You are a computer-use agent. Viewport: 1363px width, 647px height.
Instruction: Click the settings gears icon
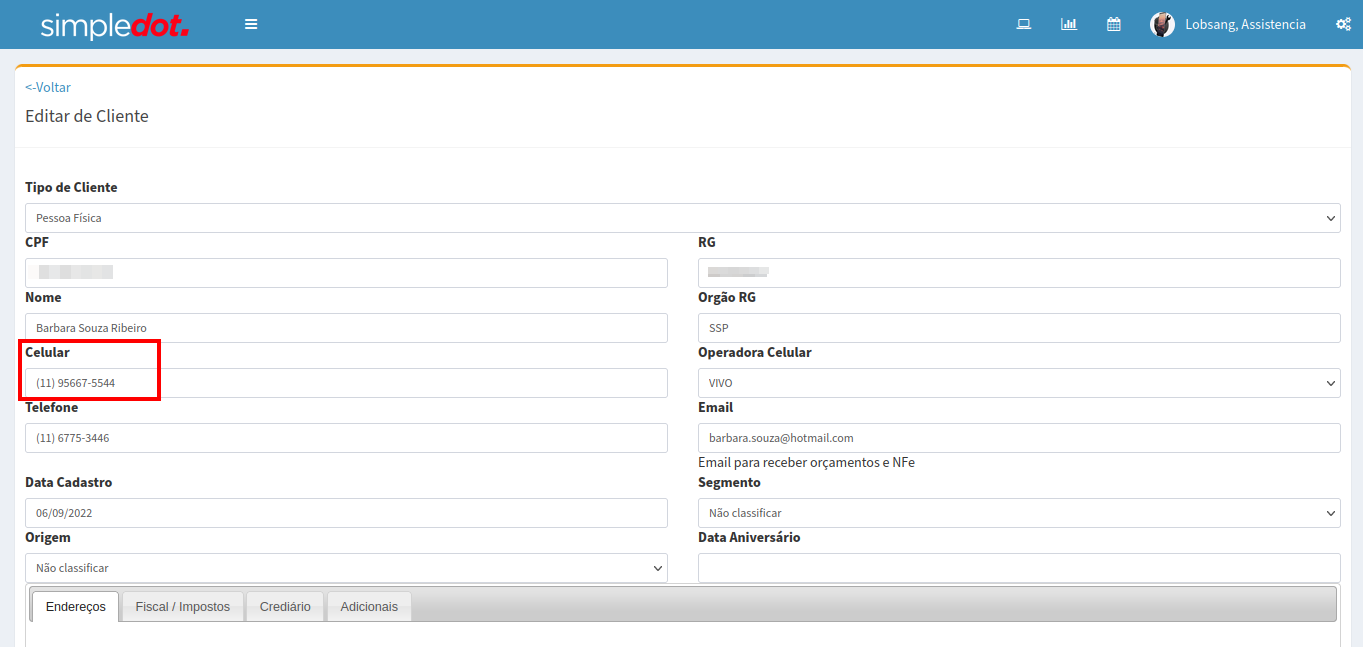pos(1343,24)
